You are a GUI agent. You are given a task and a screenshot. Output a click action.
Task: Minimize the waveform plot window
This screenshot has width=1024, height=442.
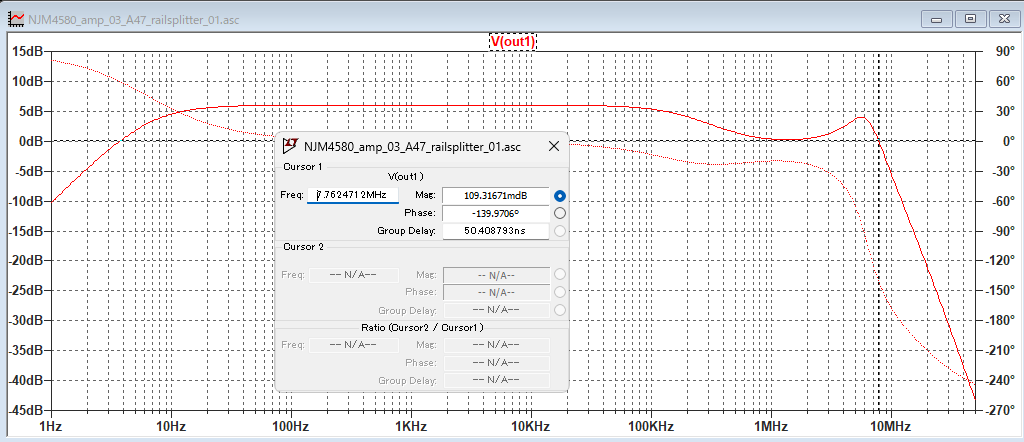coord(937,18)
